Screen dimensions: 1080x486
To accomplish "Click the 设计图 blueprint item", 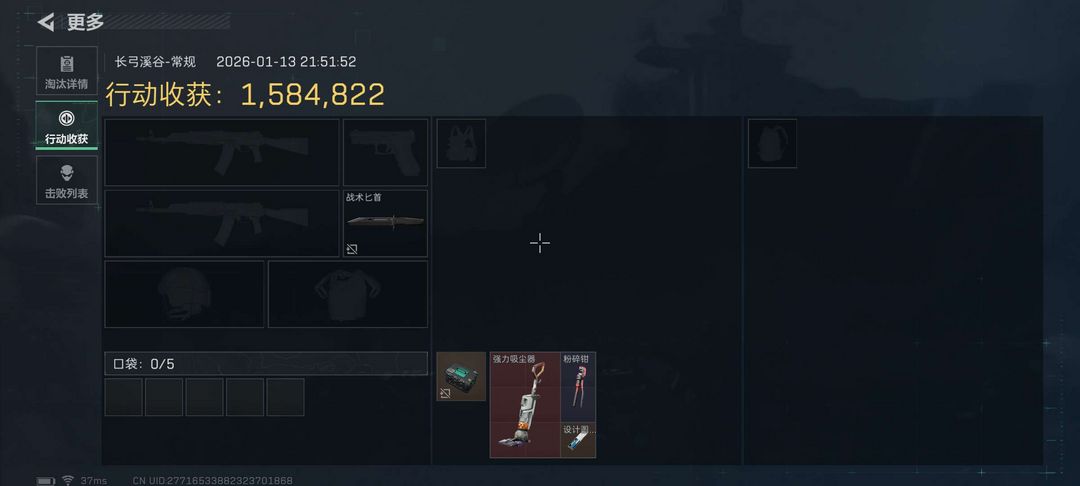I will pyautogui.click(x=579, y=440).
